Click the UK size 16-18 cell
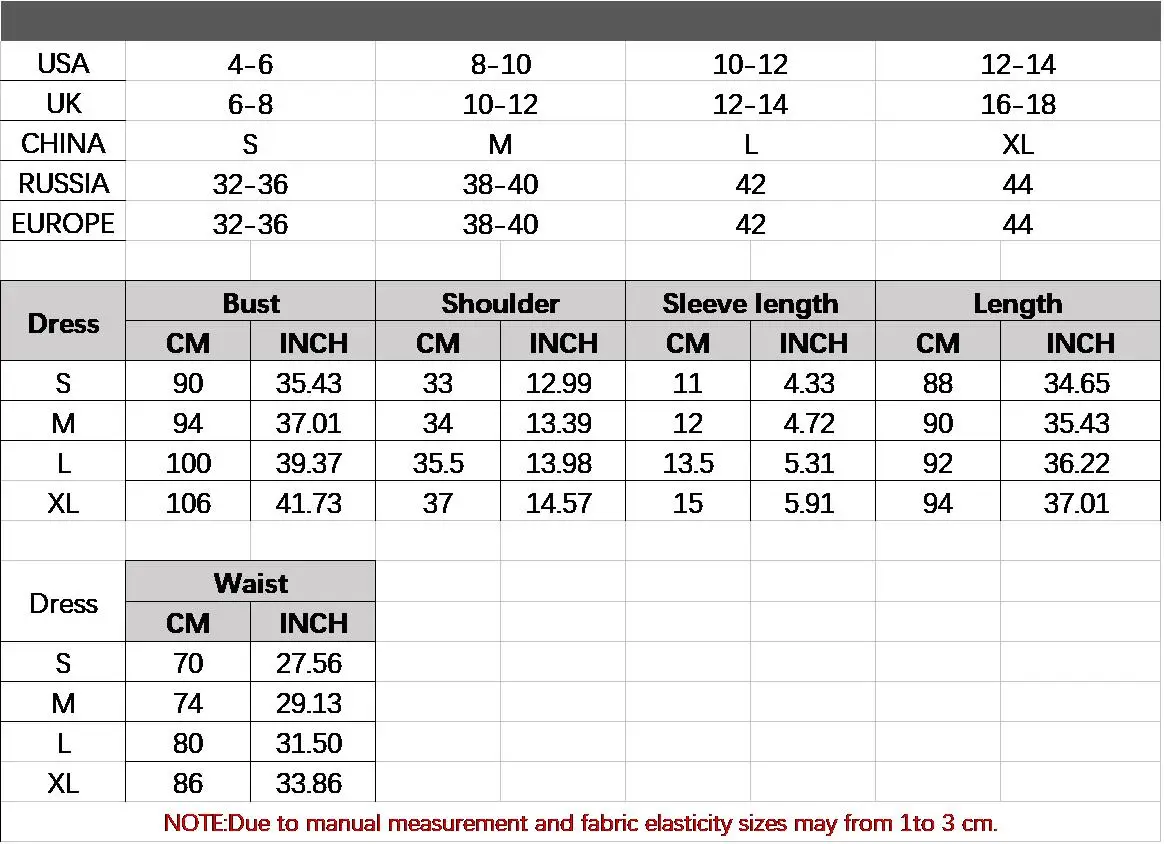 click(x=1018, y=105)
